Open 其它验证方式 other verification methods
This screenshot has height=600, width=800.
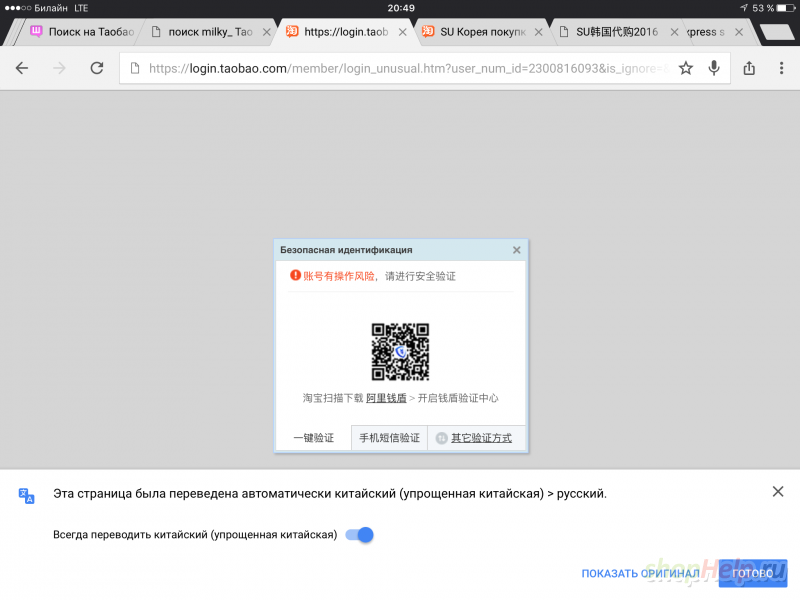(x=481, y=438)
